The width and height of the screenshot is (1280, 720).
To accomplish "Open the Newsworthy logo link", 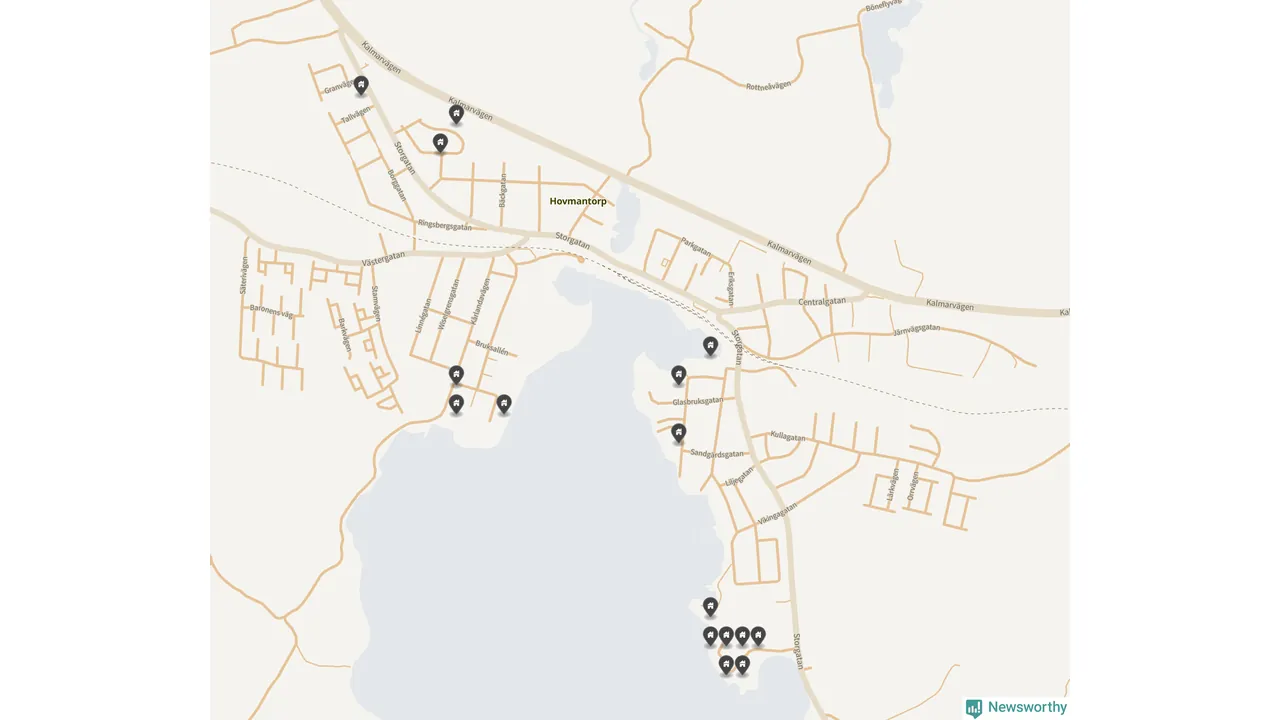I will (x=1016, y=708).
